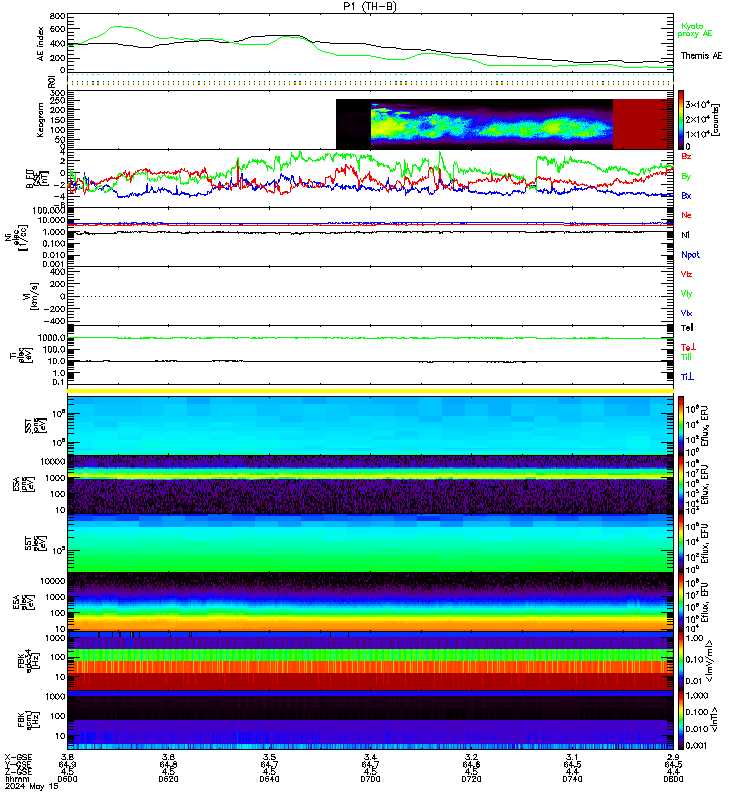Click the "Y-GSE" row label
This screenshot has height=800, width=750.
pos(18,764)
